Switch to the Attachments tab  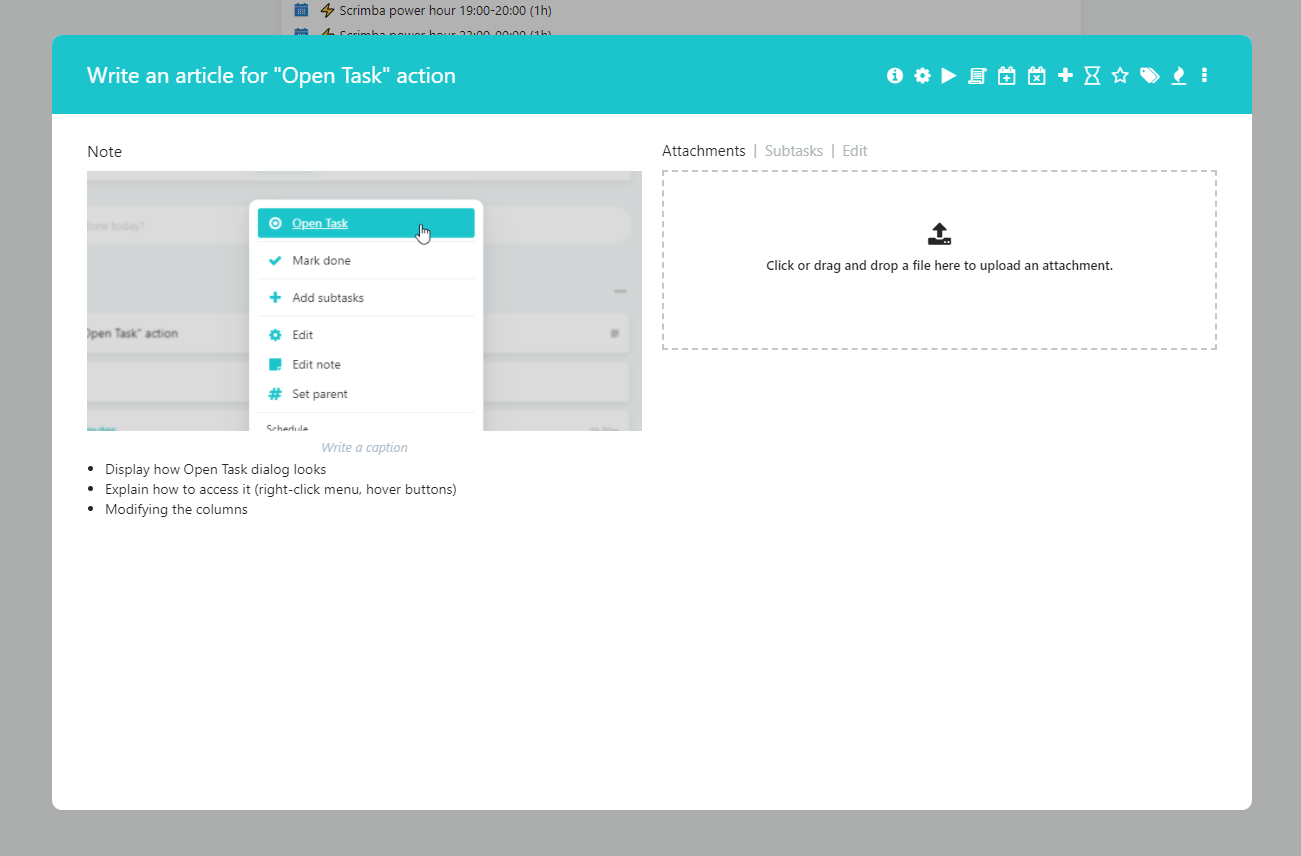pyautogui.click(x=704, y=151)
